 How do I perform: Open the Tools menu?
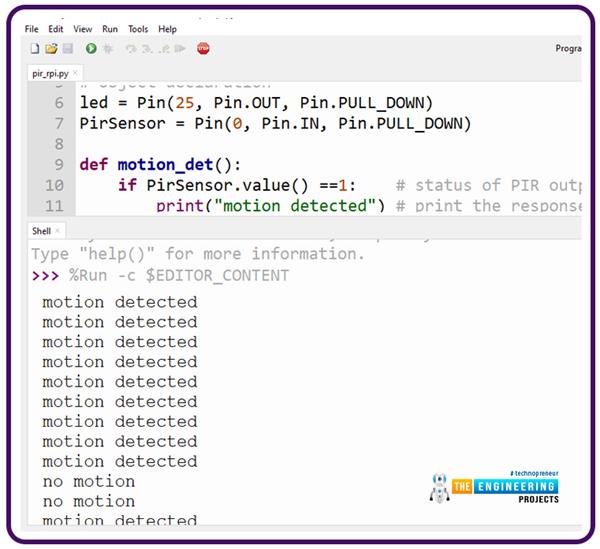tap(138, 29)
